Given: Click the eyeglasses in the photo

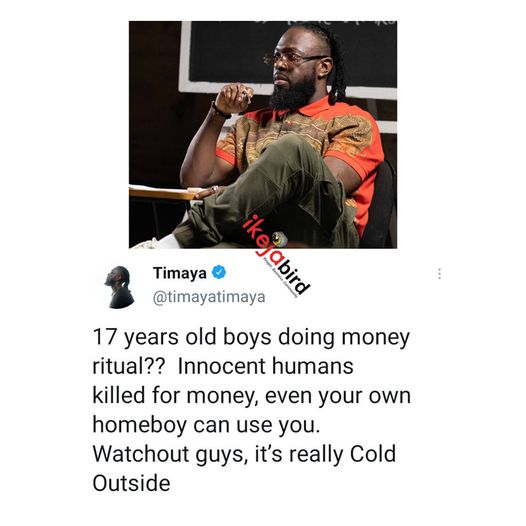Looking at the screenshot, I should coord(293,59).
